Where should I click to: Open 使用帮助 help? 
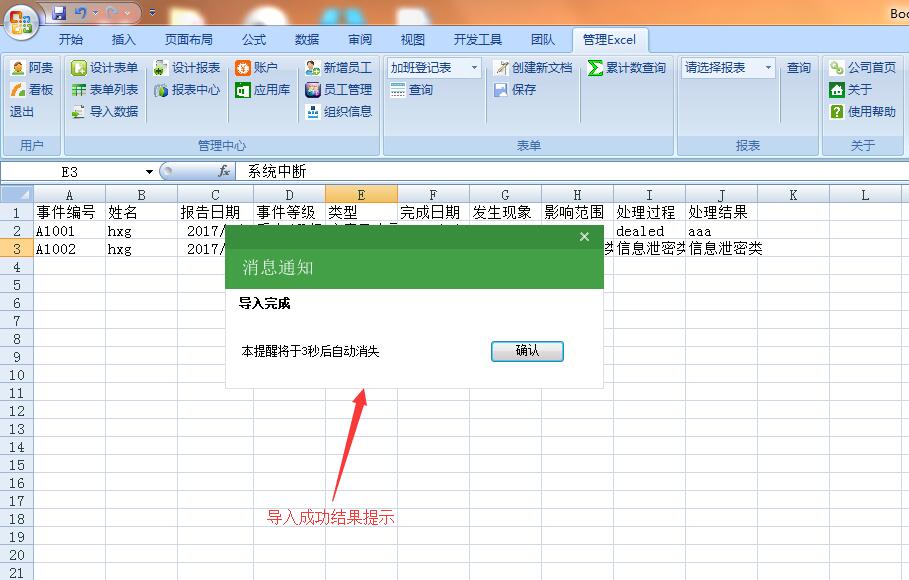(x=863, y=111)
